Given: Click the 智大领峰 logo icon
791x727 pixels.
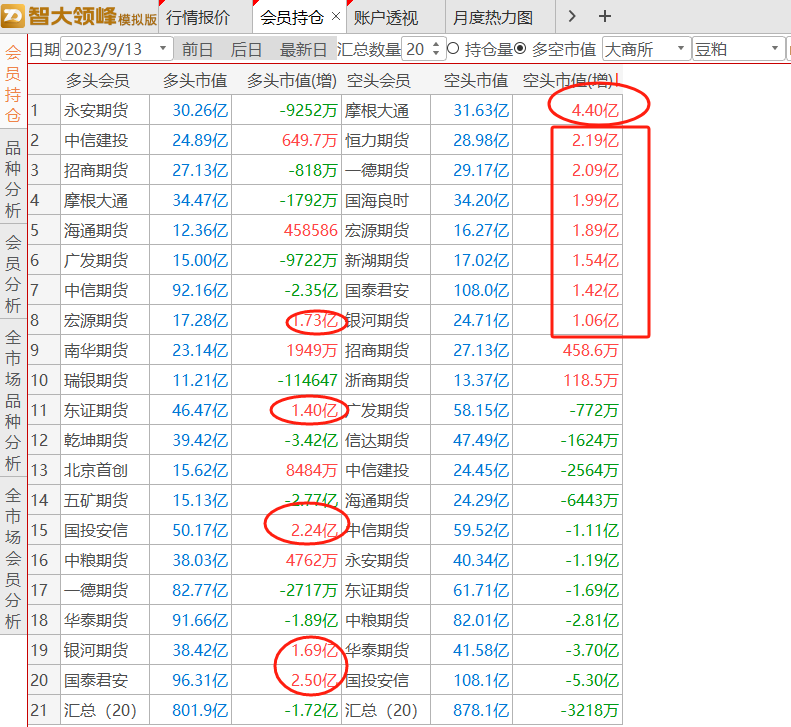Looking at the screenshot, I should 13,16.
